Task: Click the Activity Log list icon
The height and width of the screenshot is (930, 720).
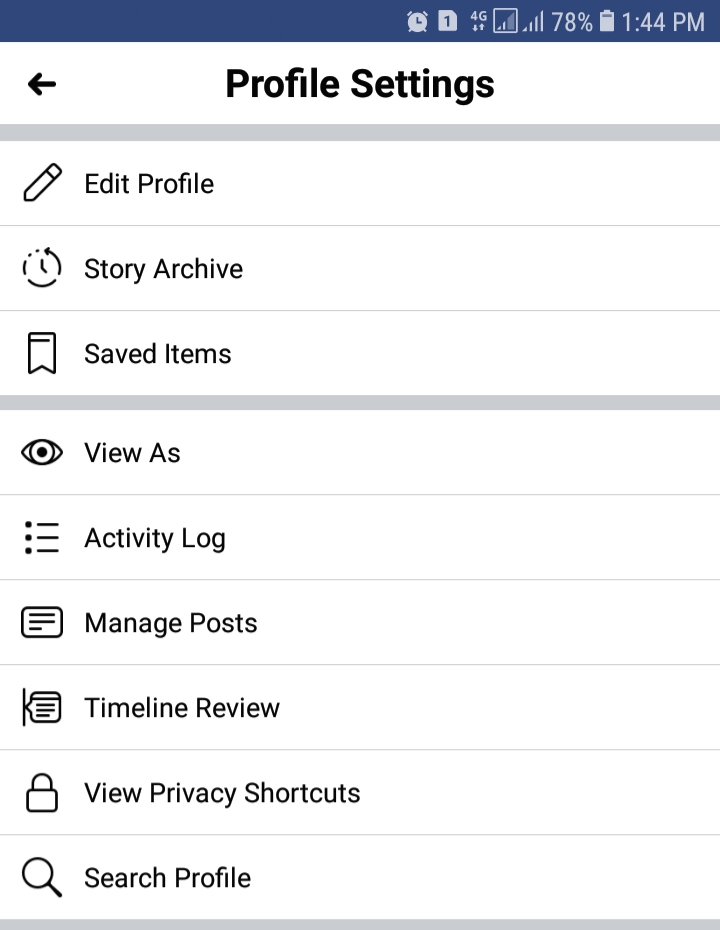Action: [x=42, y=538]
